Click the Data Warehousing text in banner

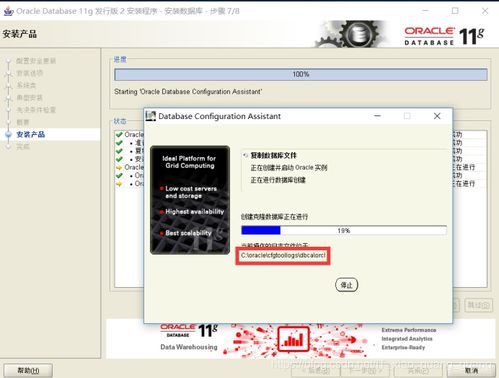(x=189, y=347)
